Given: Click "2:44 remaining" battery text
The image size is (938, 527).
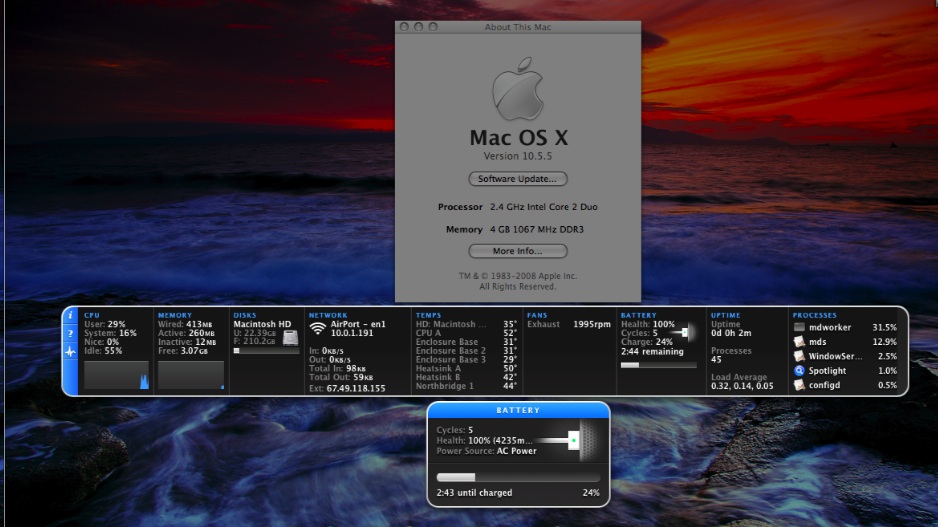Looking at the screenshot, I should pos(652,352).
